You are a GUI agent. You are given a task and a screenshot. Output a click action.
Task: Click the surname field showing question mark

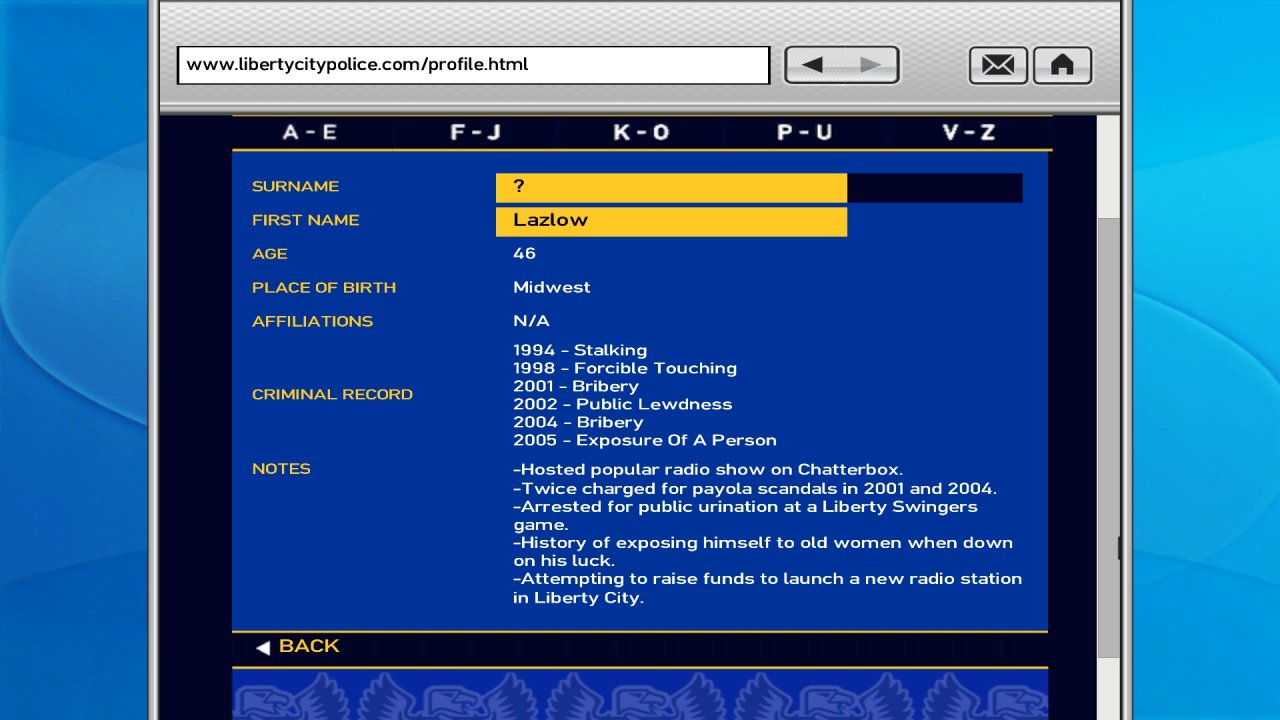pyautogui.click(x=671, y=188)
